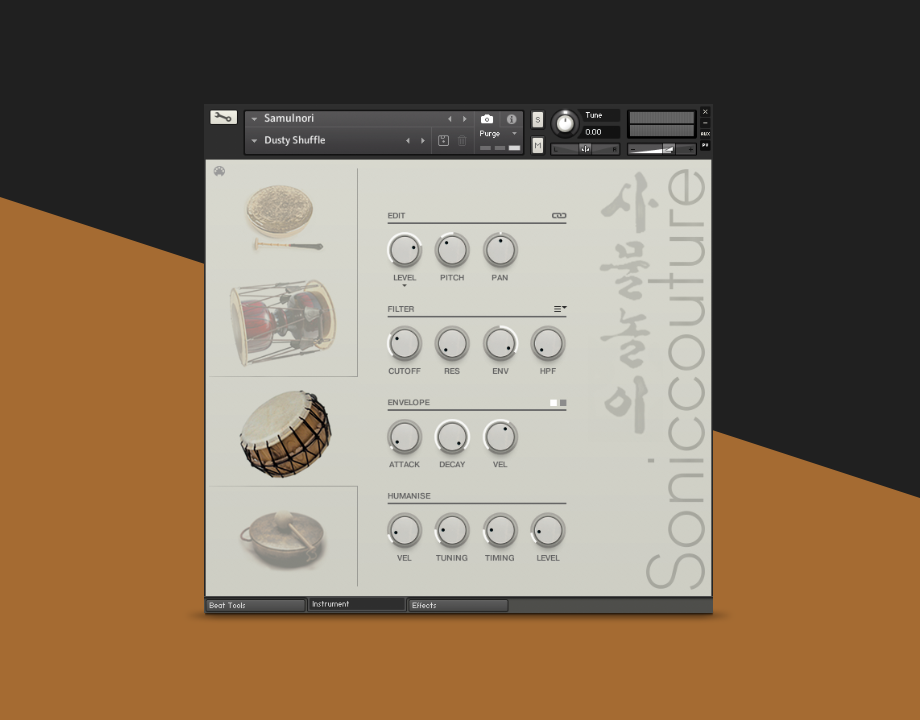Switch to the Beat Tools tab
Viewport: 920px width, 720px height.
[255, 605]
